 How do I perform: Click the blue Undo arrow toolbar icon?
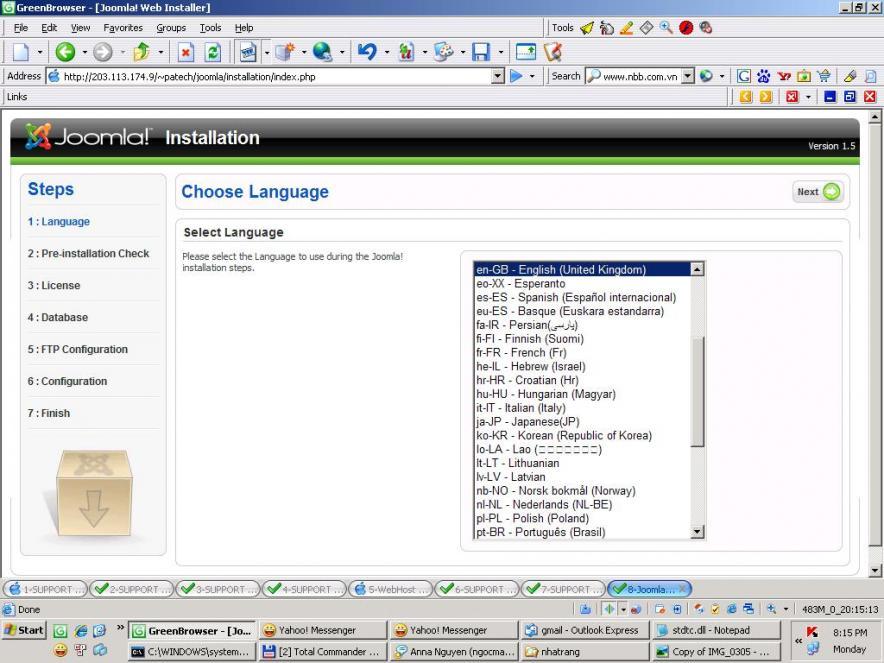point(367,52)
